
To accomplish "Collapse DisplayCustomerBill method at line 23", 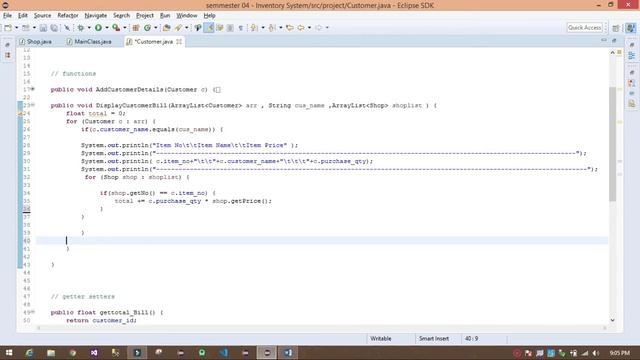I will (33, 105).
